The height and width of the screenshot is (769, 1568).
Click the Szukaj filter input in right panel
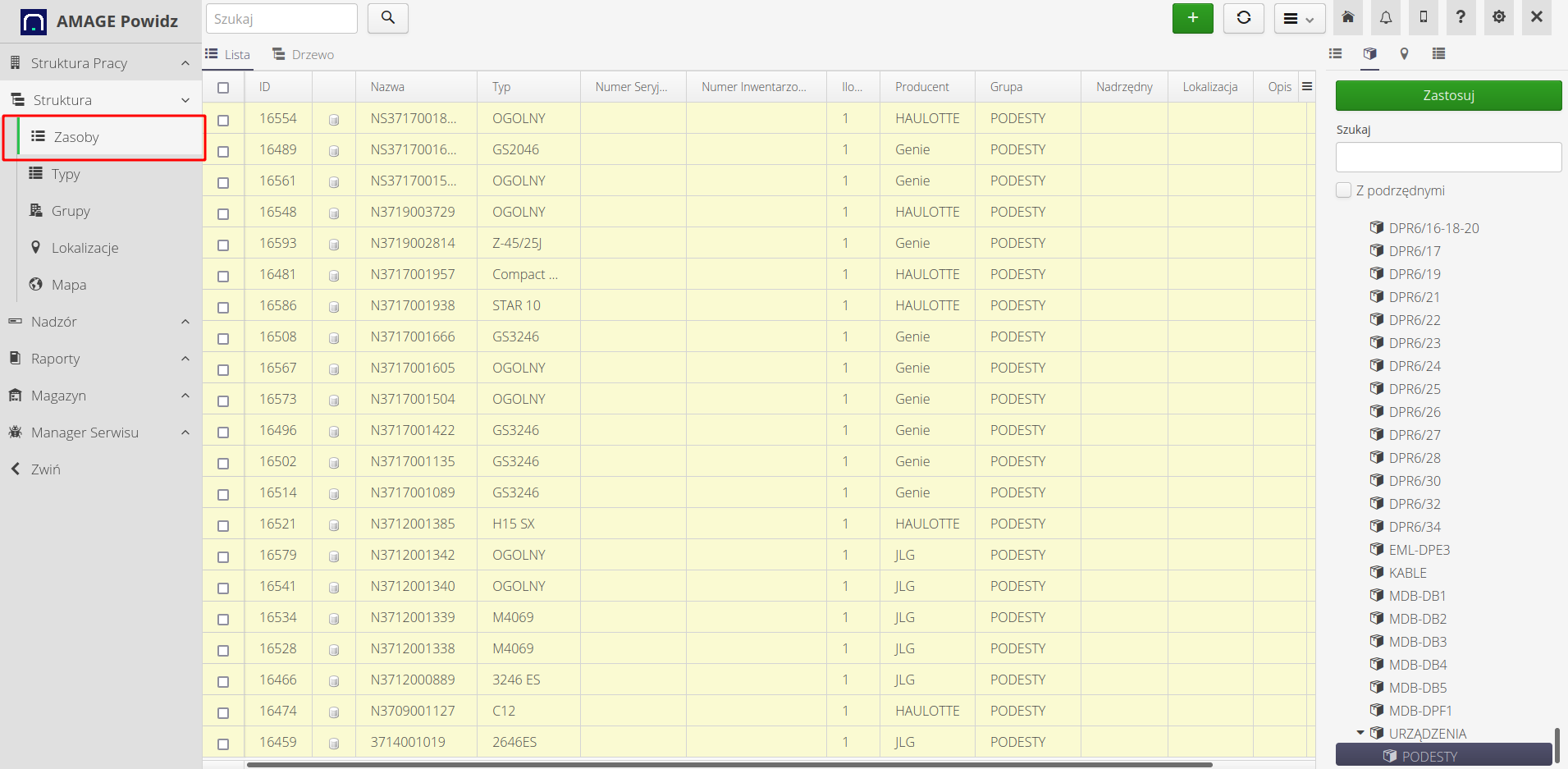point(1448,157)
